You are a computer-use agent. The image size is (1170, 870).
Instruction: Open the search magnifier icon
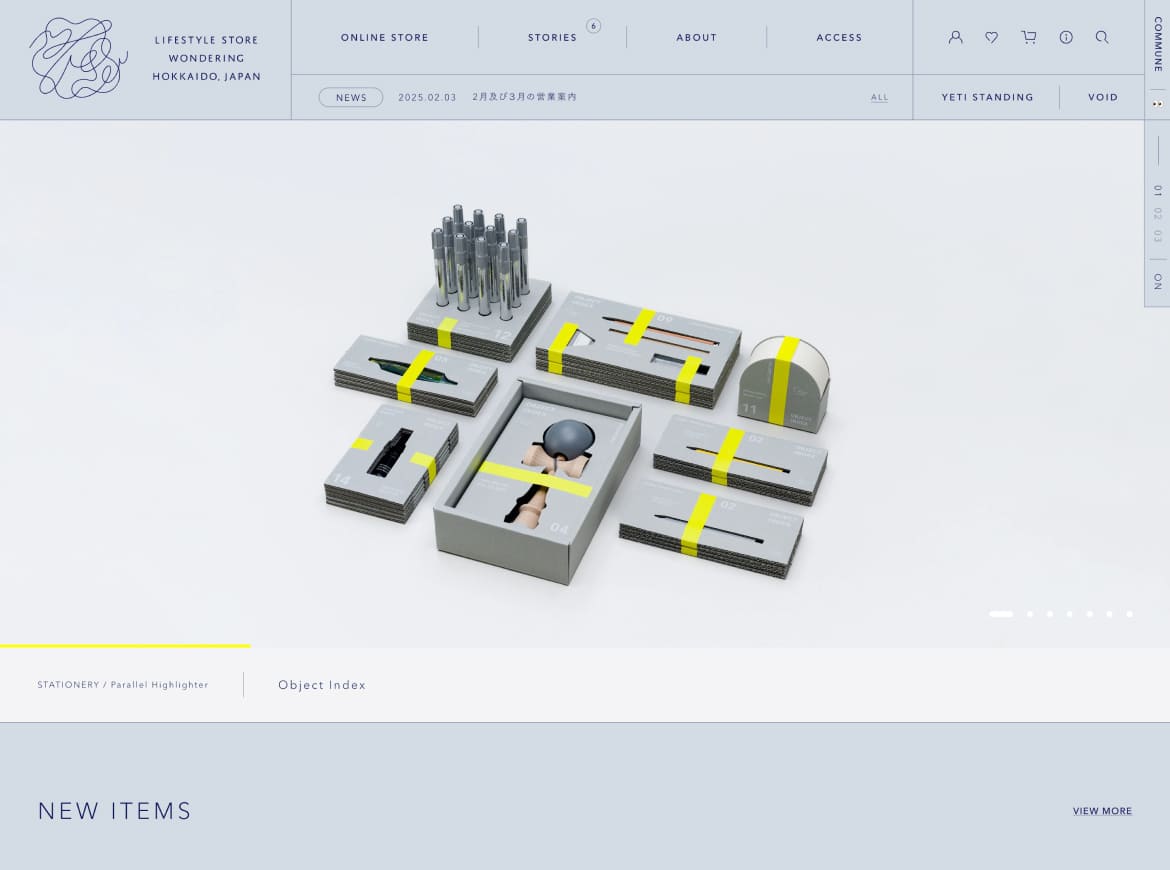(1102, 37)
